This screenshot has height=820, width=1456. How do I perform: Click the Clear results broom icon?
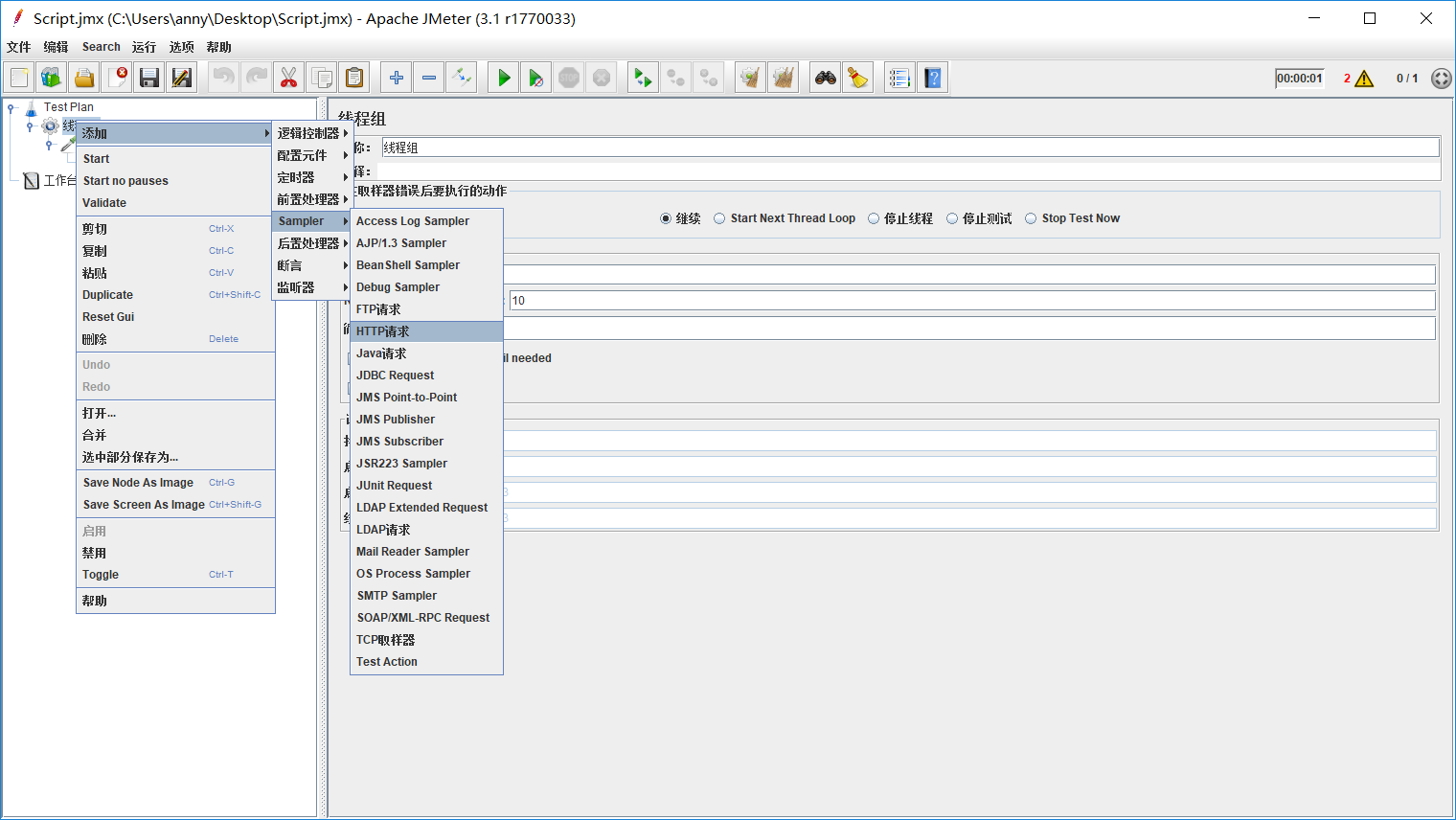coord(751,78)
